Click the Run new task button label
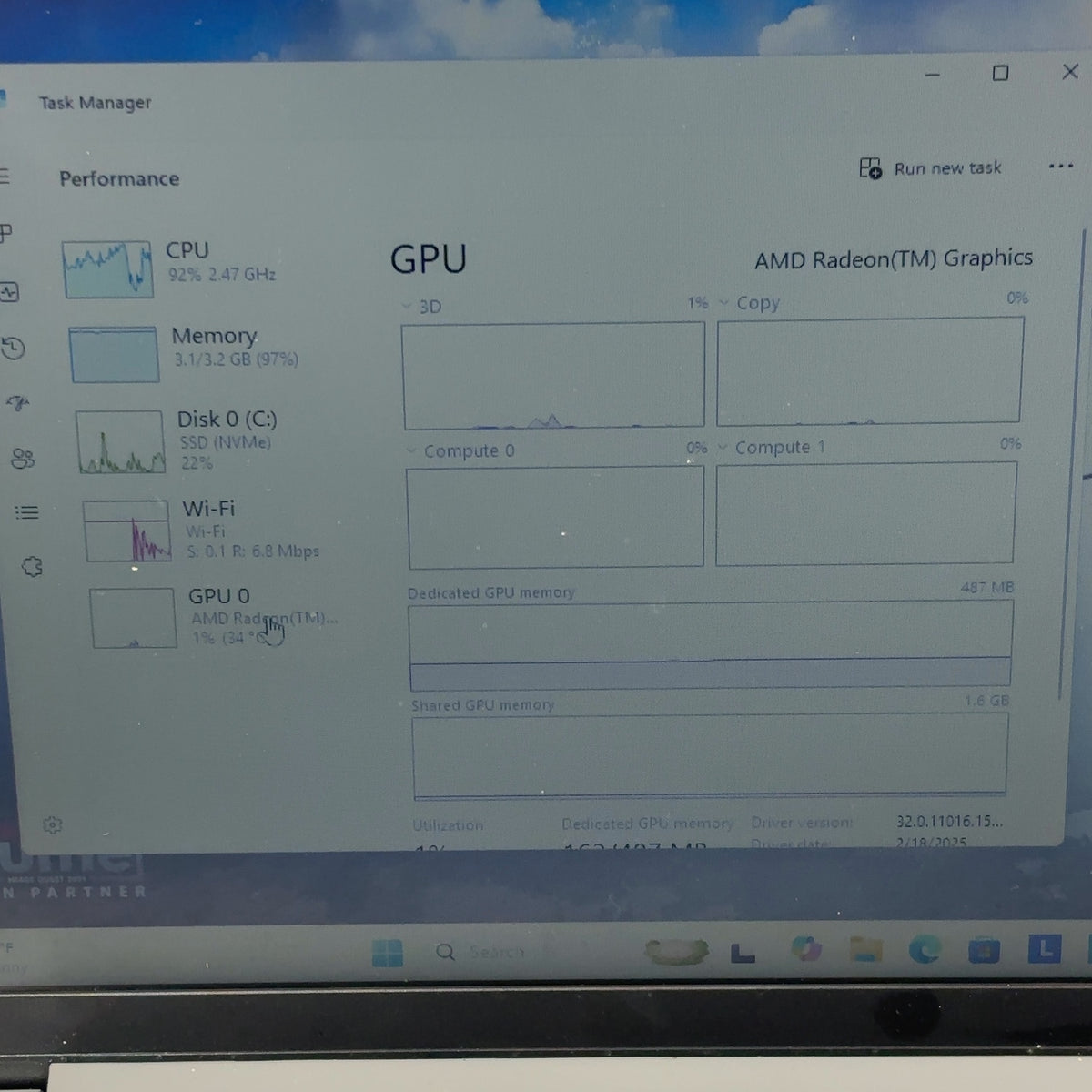1092x1092 pixels. [x=947, y=168]
